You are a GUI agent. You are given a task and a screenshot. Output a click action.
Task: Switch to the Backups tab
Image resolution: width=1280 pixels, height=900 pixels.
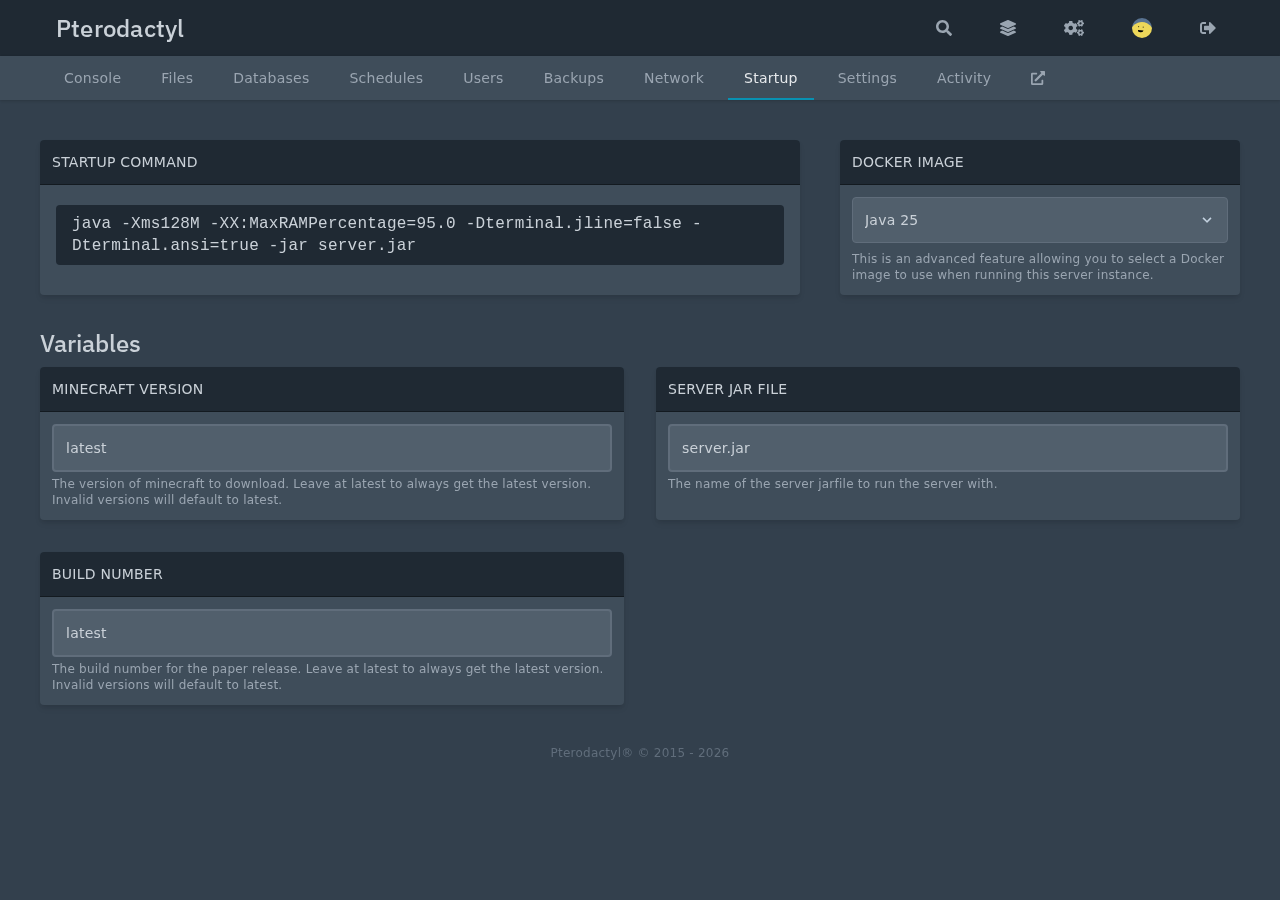click(x=574, y=78)
